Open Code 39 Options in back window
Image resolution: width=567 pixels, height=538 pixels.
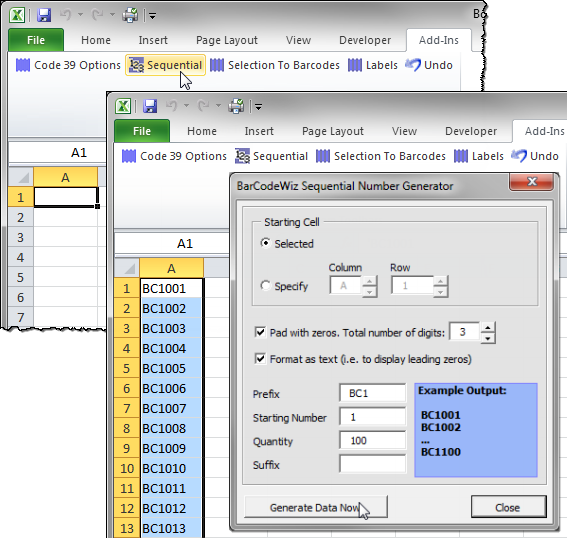pos(68,65)
